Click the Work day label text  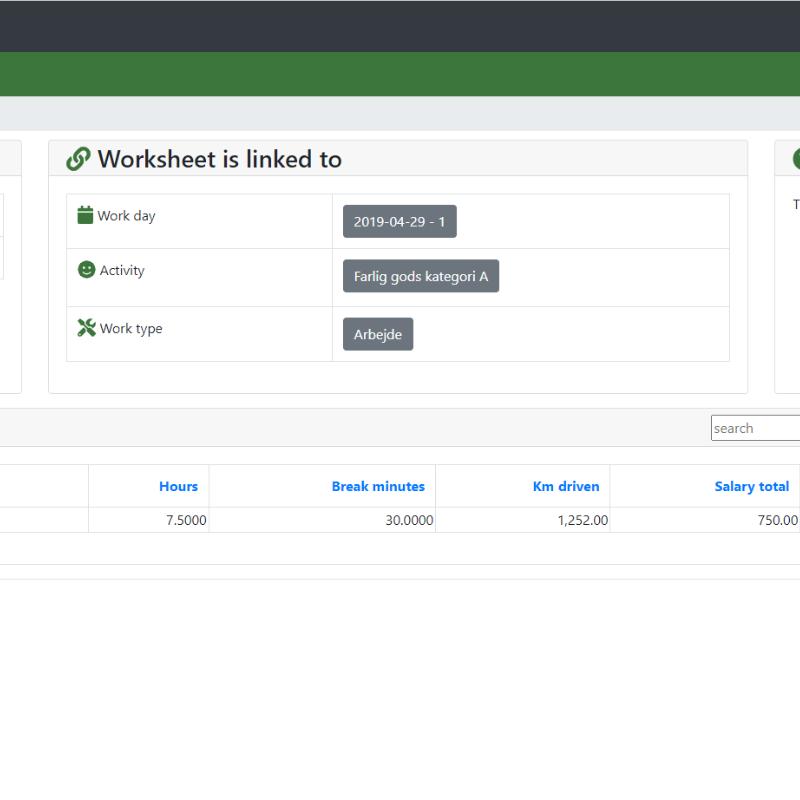point(126,215)
